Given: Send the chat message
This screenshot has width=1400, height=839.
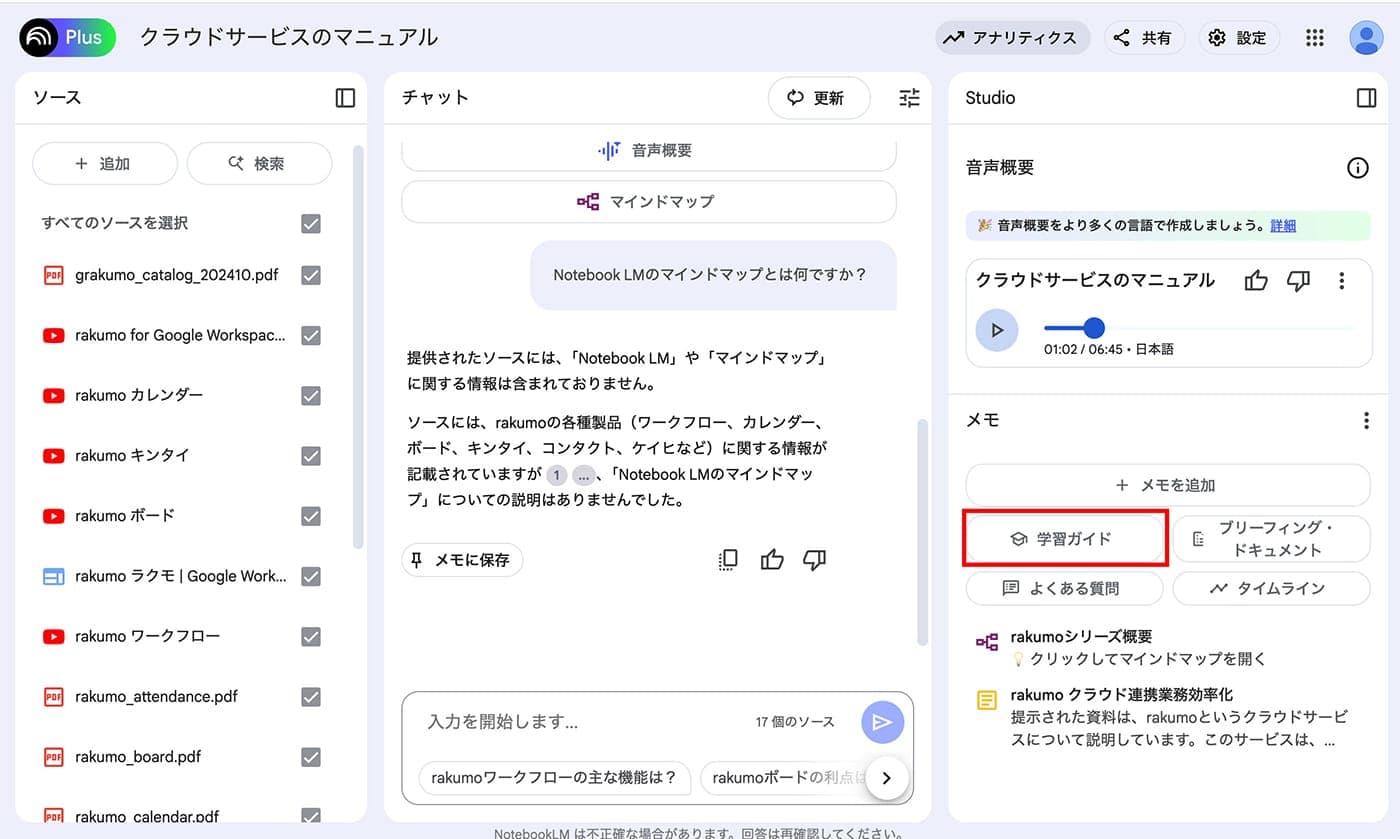Looking at the screenshot, I should click(882, 722).
